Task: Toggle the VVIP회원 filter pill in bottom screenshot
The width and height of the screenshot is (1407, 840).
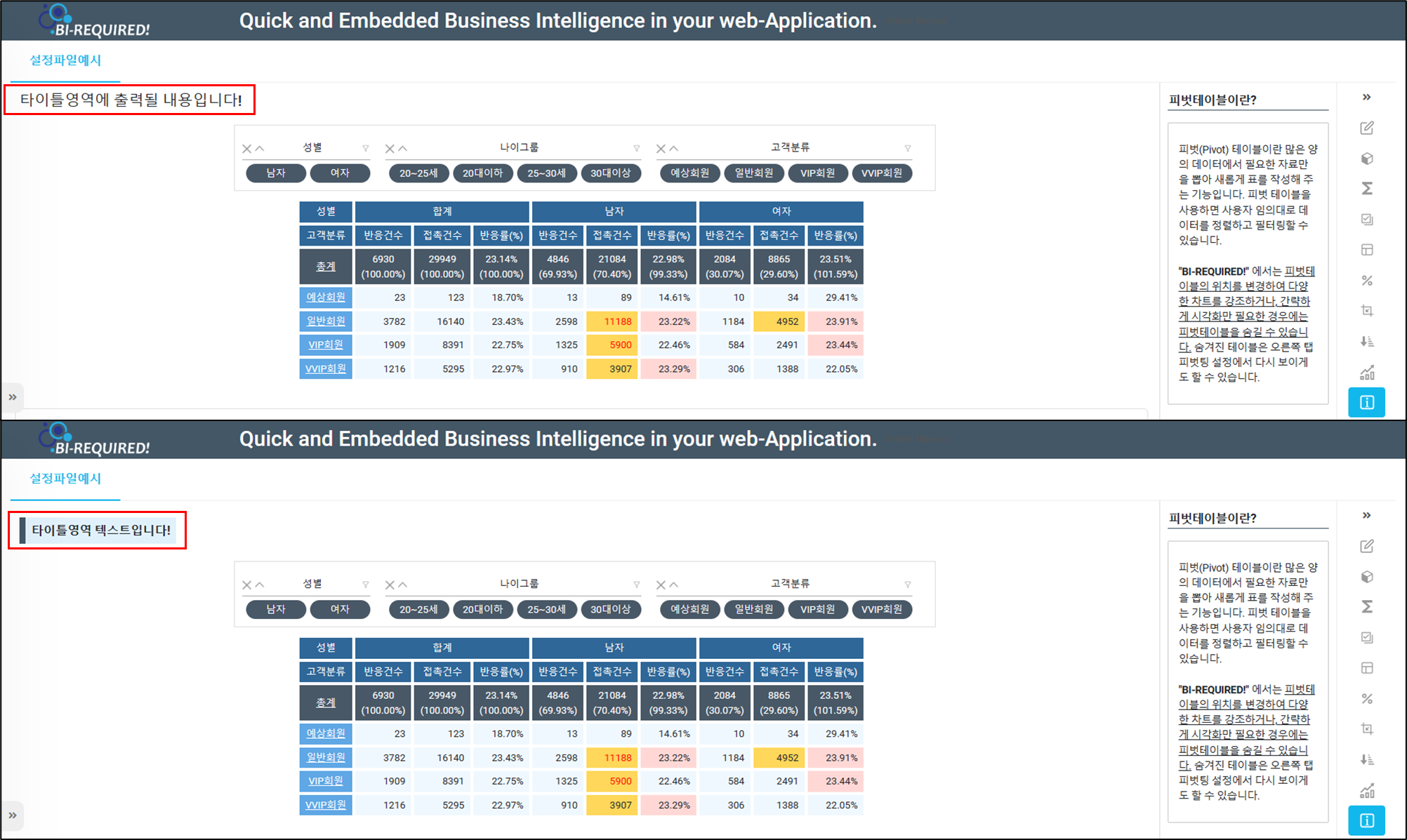Action: click(x=882, y=609)
